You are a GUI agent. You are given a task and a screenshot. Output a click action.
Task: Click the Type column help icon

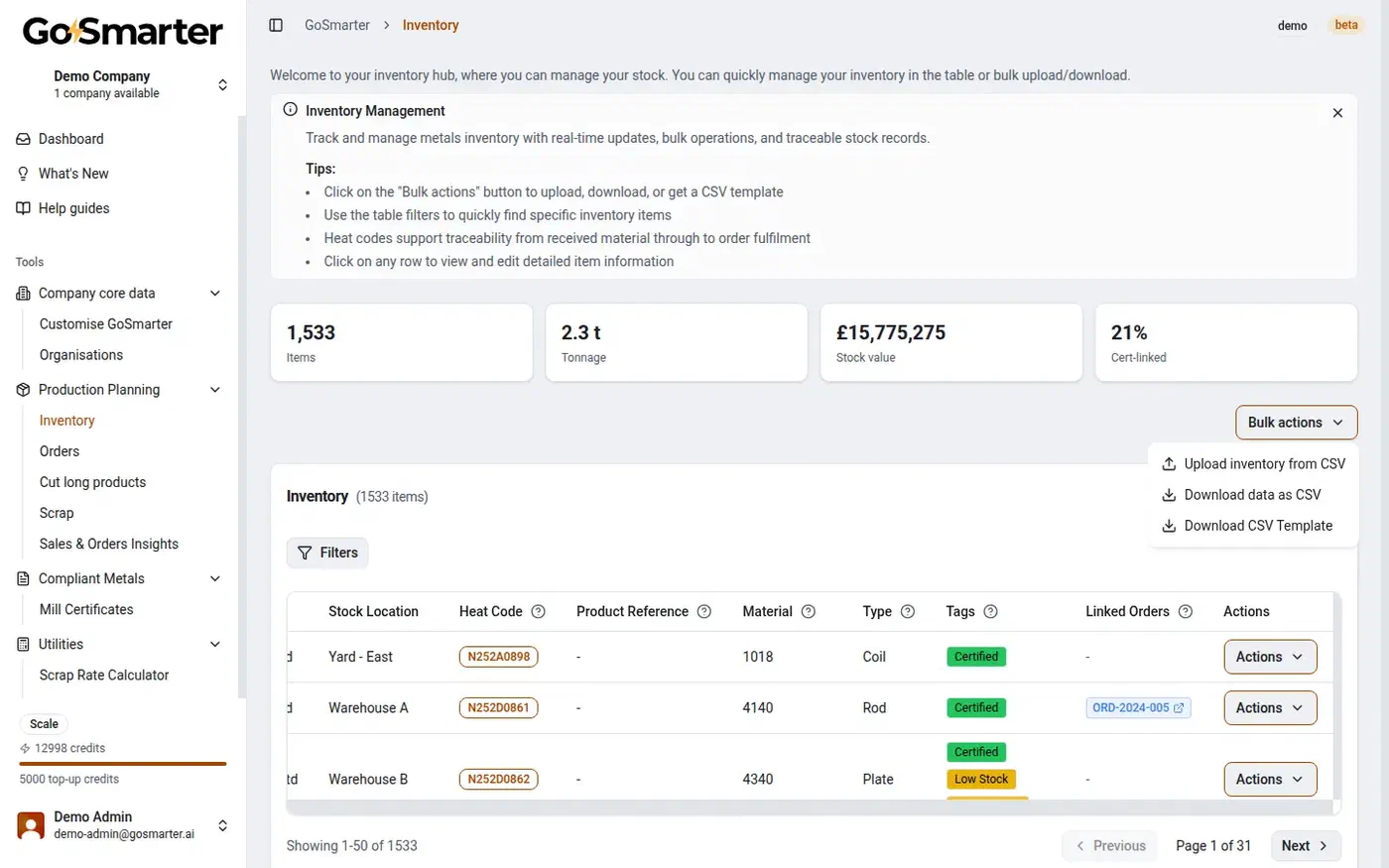(x=908, y=611)
